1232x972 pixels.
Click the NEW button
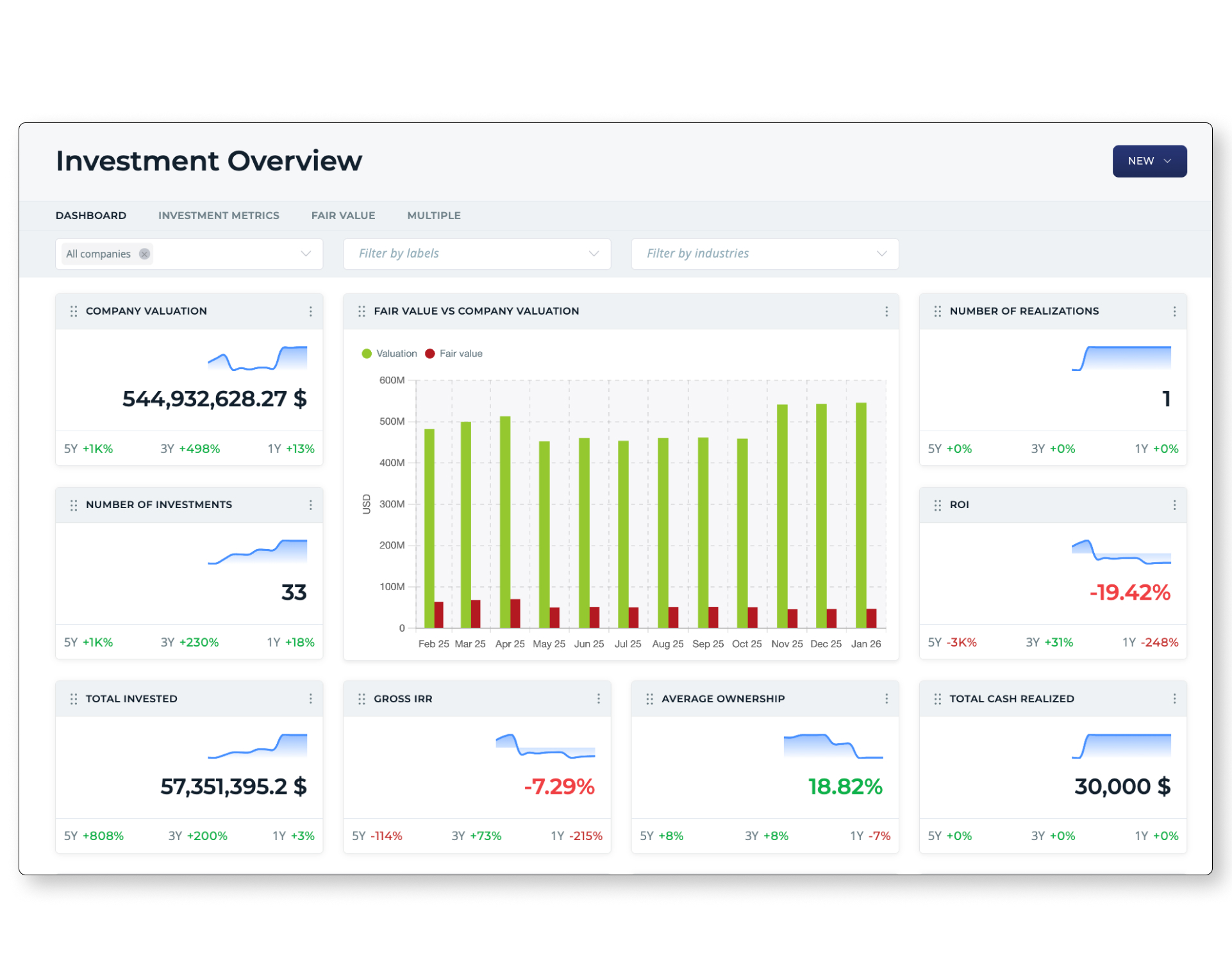[x=1149, y=161]
